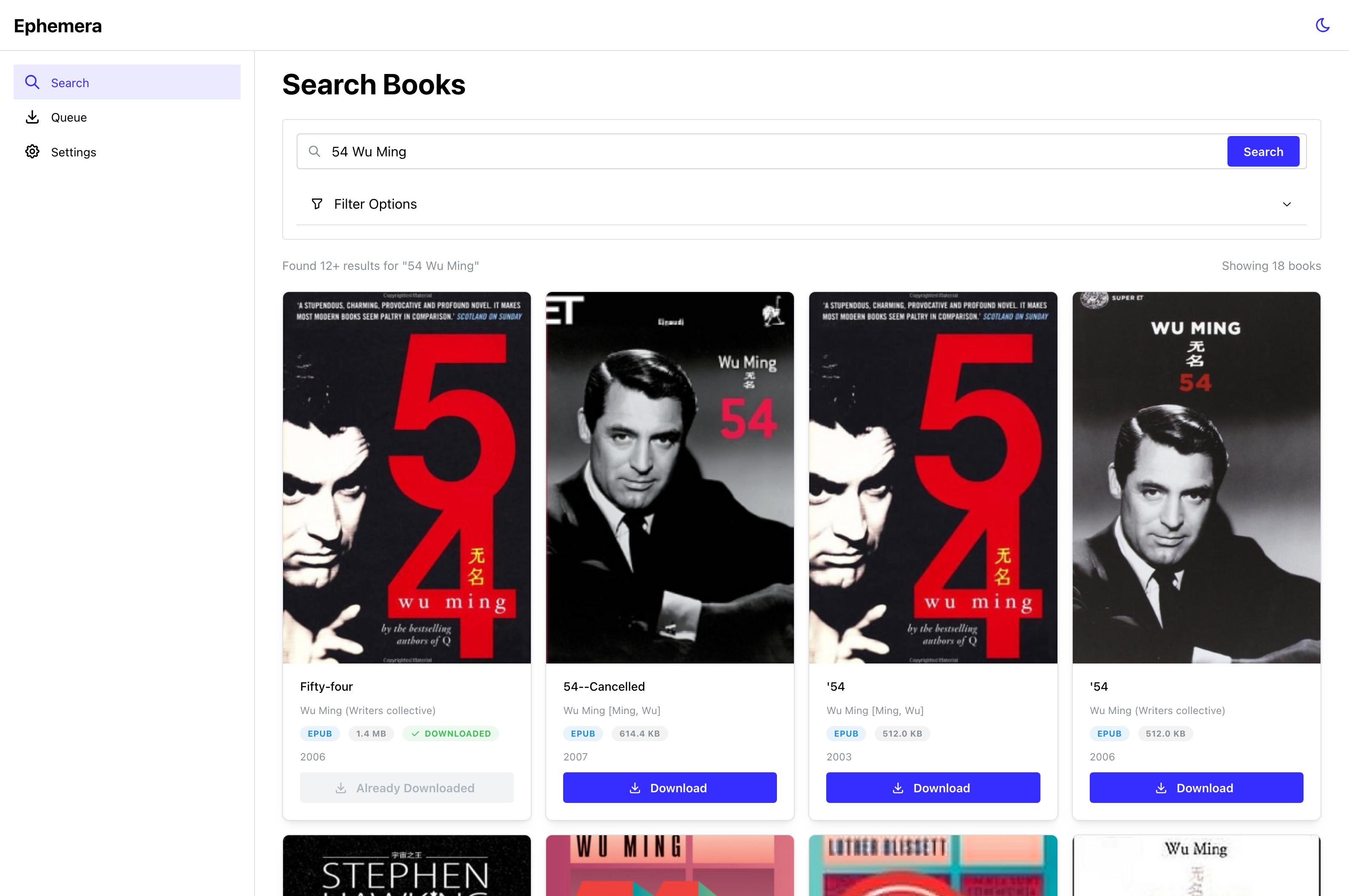Download the '54 book from 2006

(1196, 788)
